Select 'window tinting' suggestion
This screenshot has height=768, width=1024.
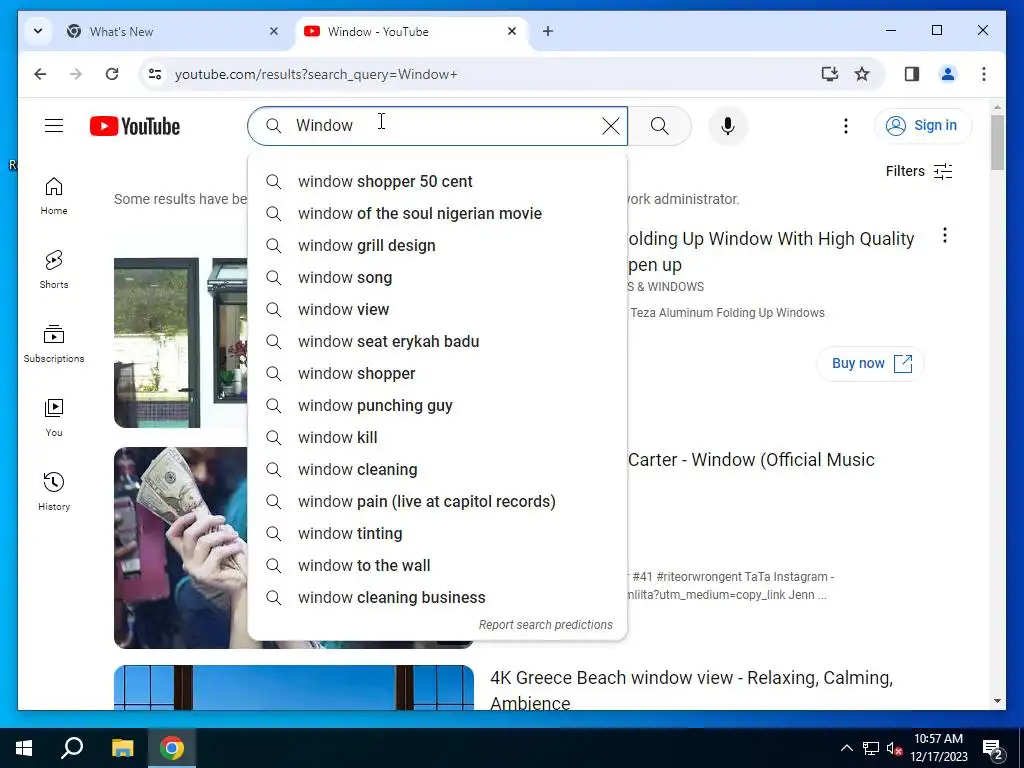[438, 534]
